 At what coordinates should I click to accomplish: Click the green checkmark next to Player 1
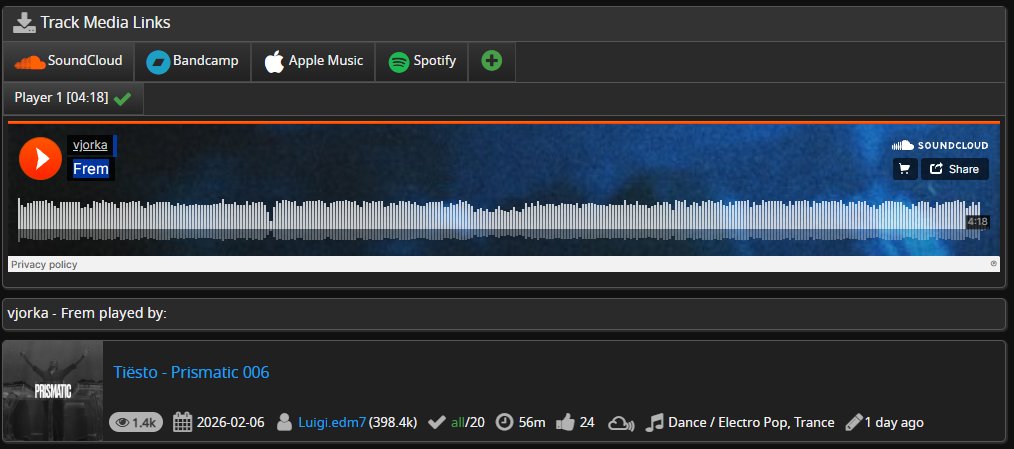click(x=122, y=98)
